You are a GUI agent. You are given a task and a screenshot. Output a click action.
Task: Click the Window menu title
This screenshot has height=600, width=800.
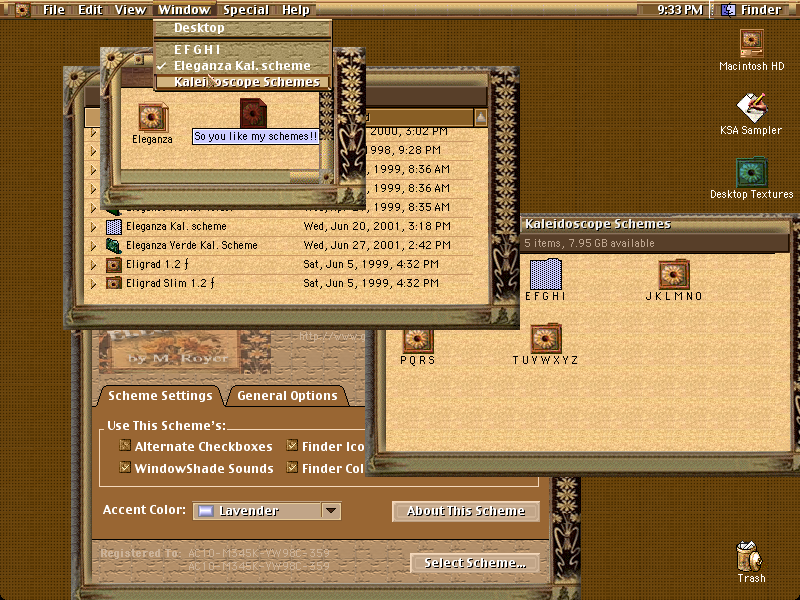[184, 10]
